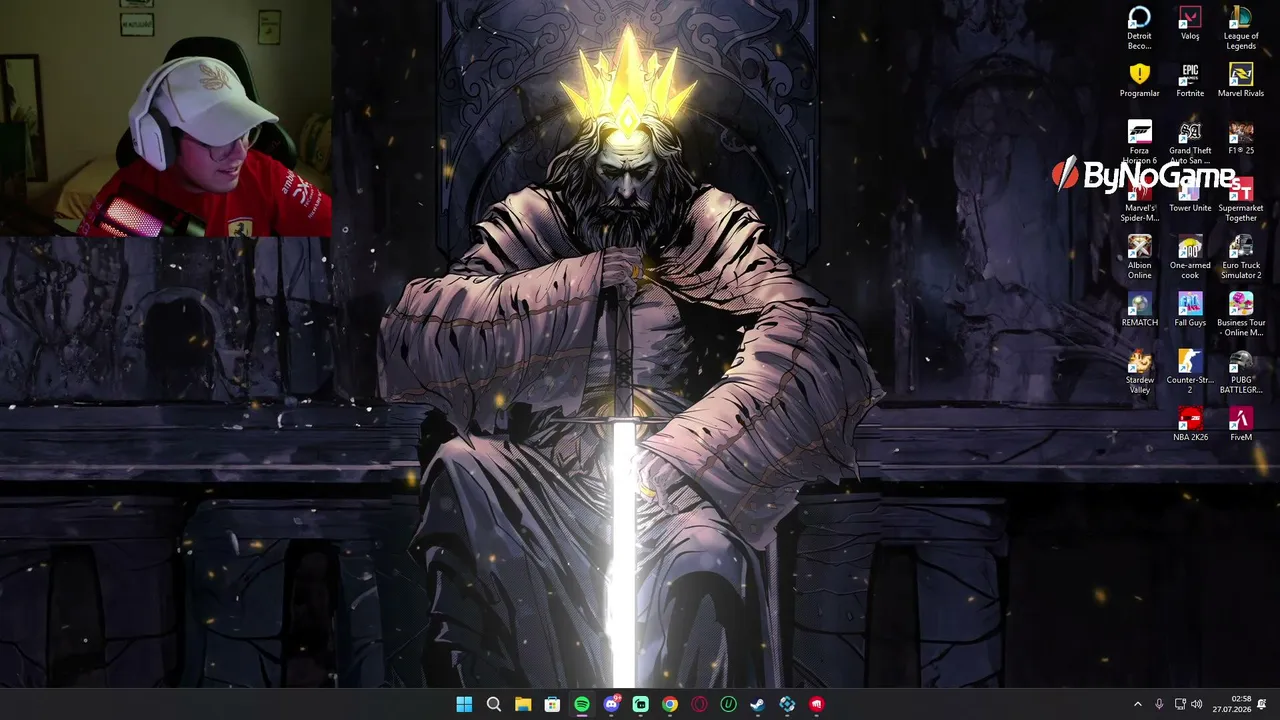Click the microphone tray icon
Screen dimensions: 1280x720
tap(1159, 704)
